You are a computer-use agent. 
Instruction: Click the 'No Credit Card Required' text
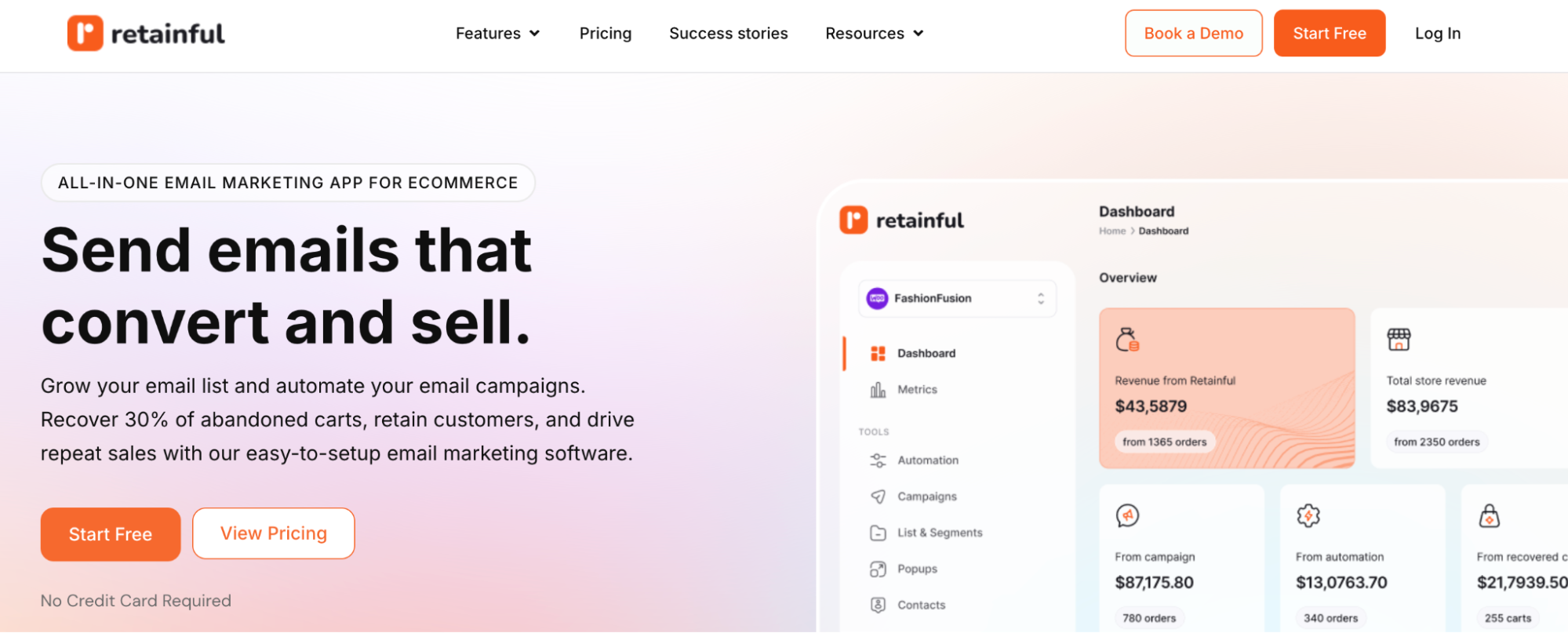point(136,601)
